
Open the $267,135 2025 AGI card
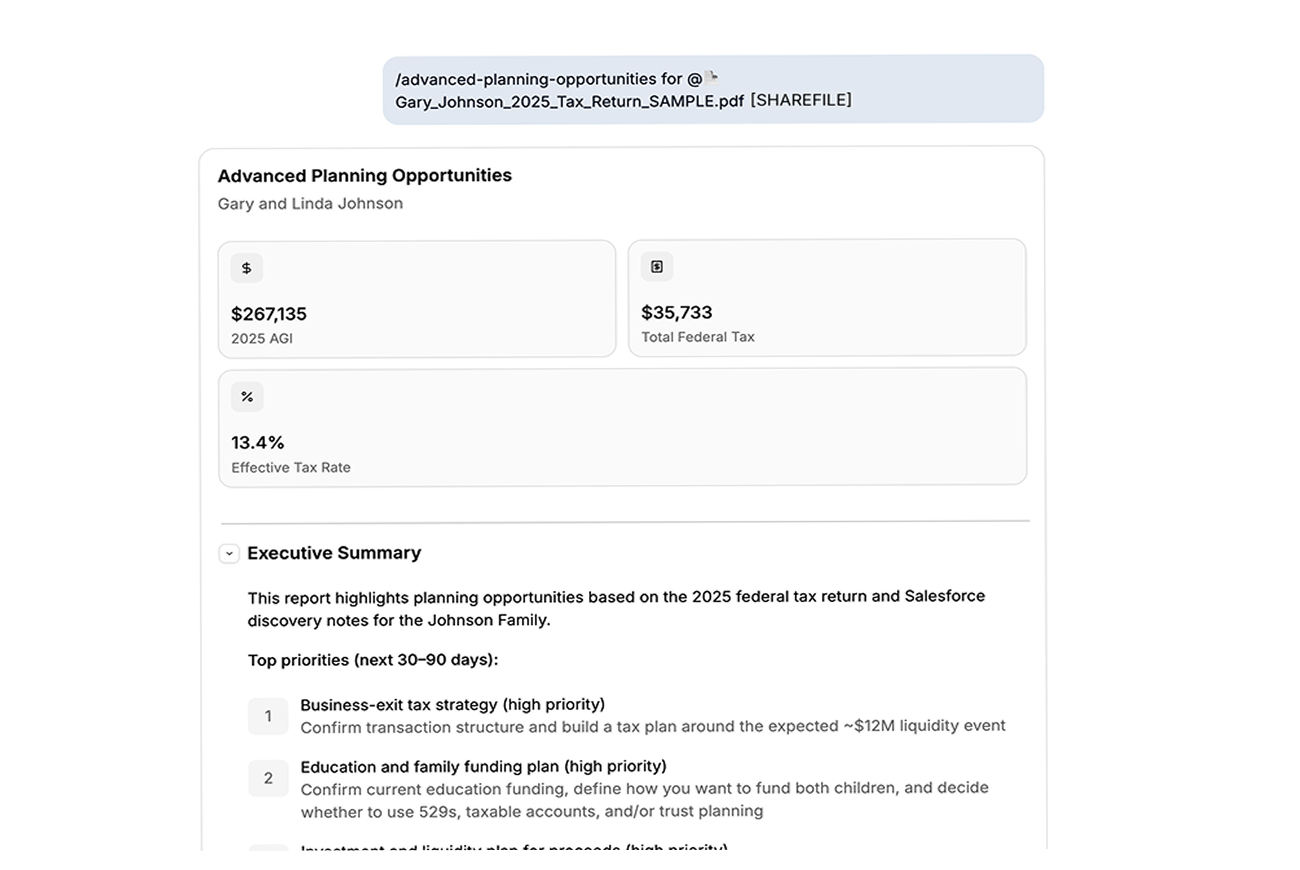click(417, 298)
